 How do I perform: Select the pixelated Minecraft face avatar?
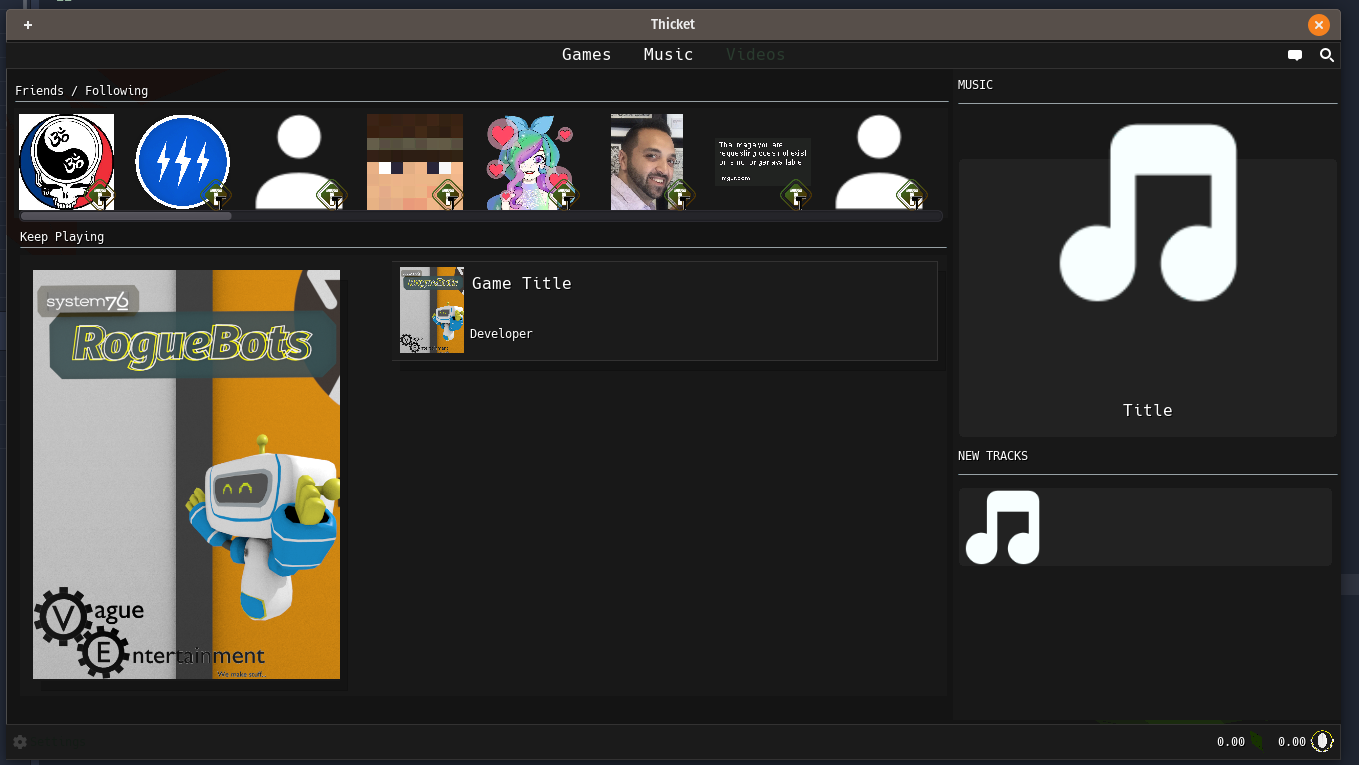pos(414,161)
